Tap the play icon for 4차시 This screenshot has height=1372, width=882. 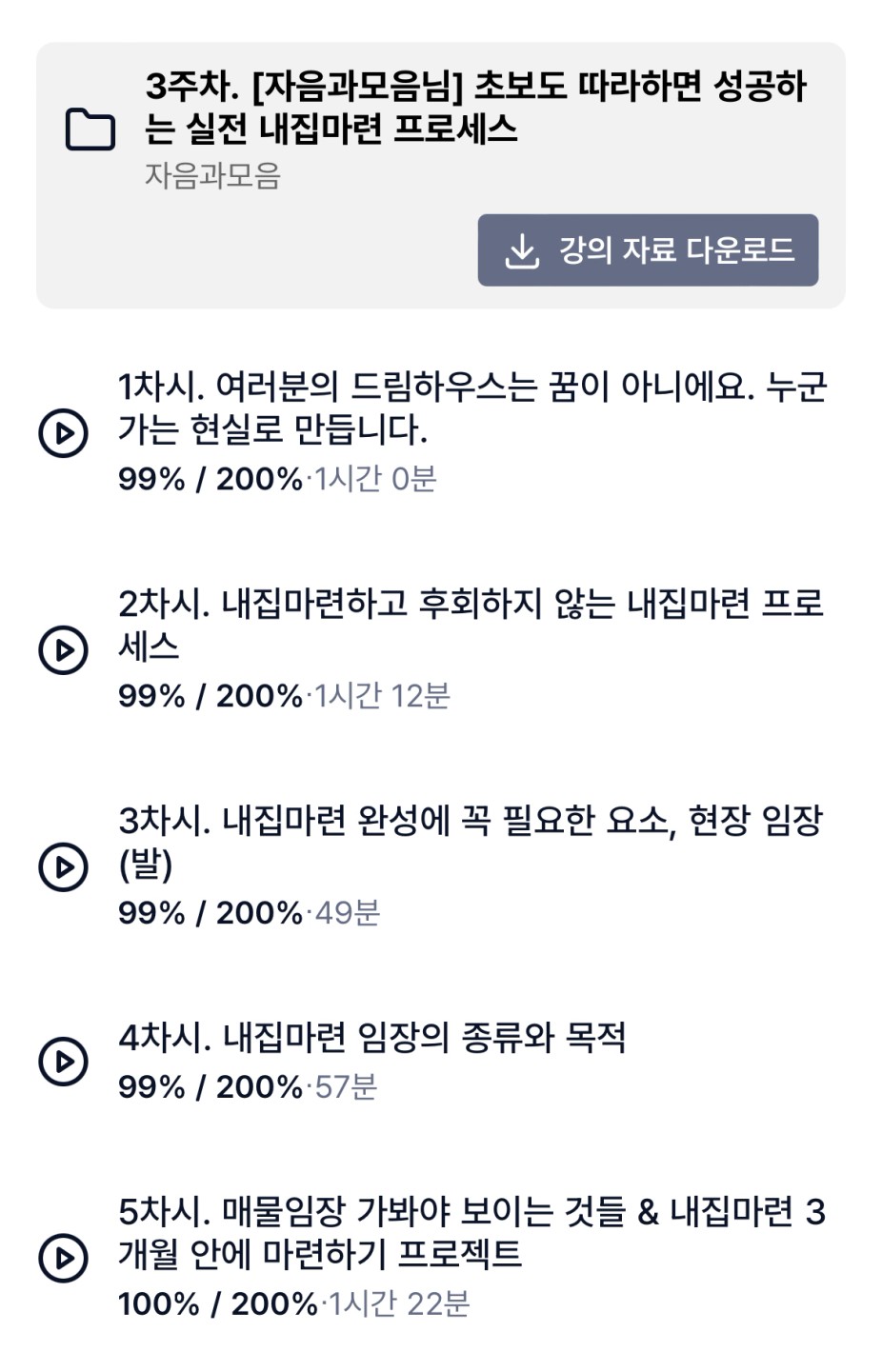click(63, 1062)
